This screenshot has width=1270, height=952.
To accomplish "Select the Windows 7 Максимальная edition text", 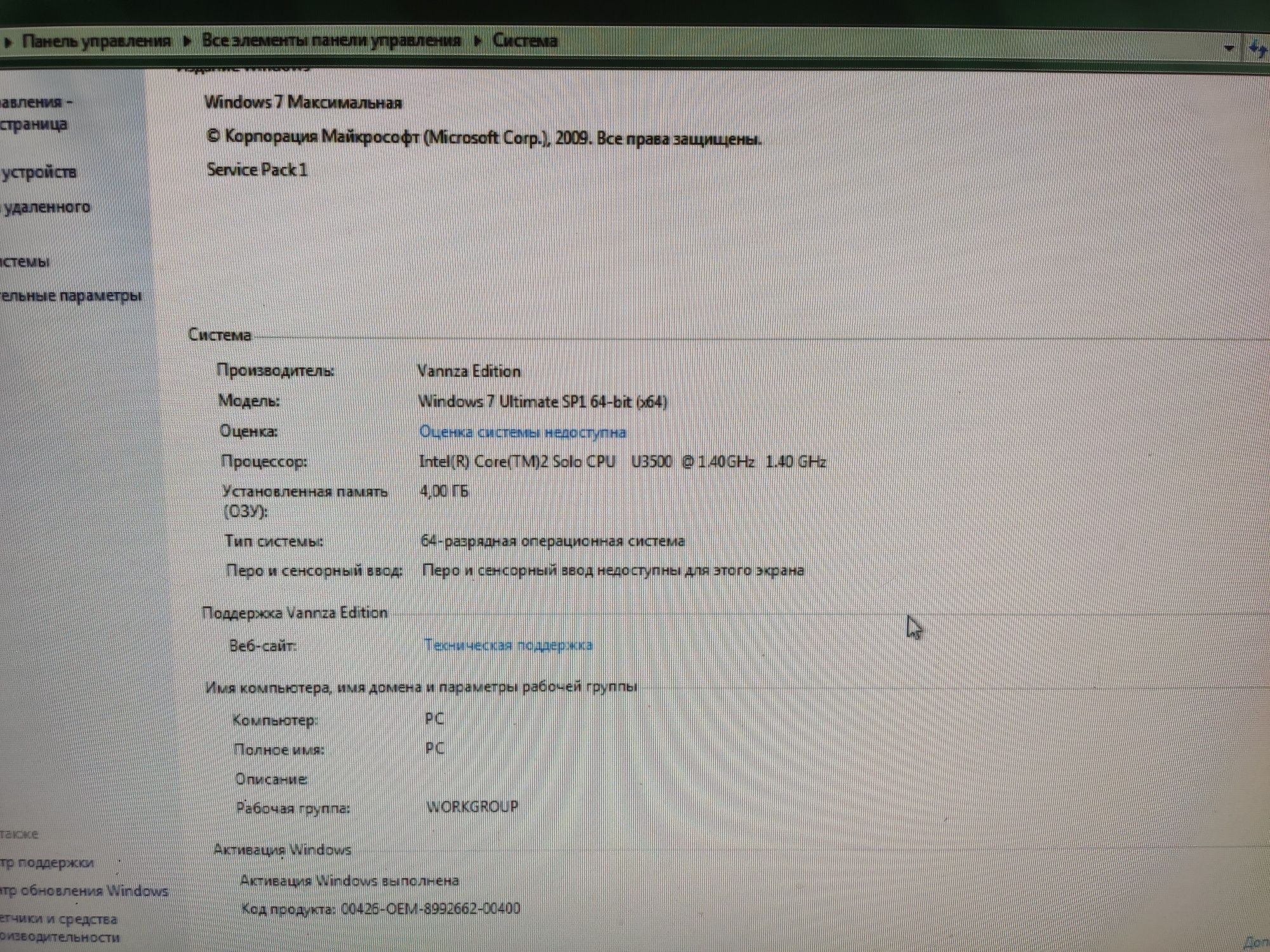I will point(303,102).
